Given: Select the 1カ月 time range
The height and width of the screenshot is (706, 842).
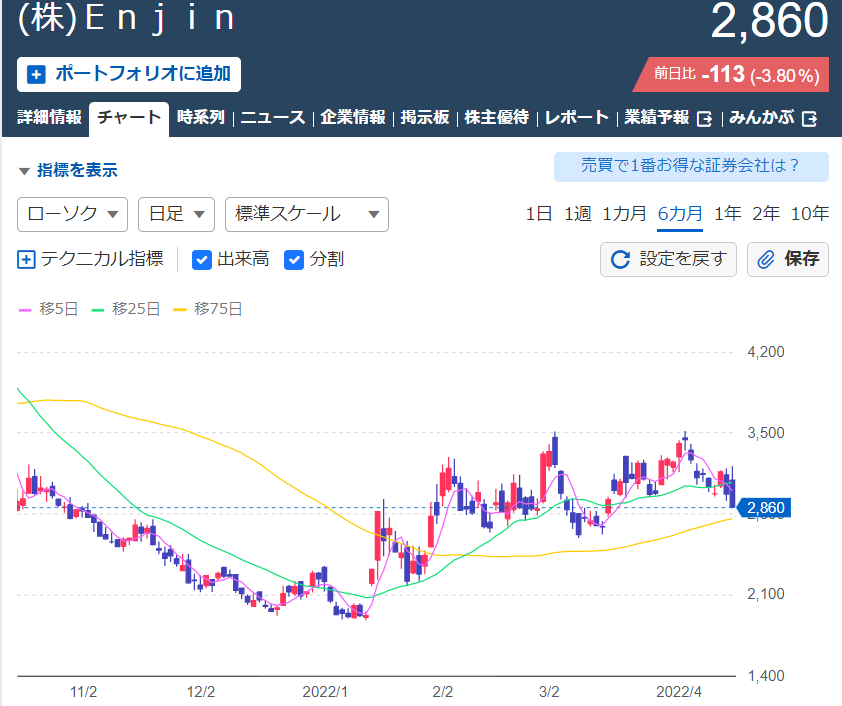Looking at the screenshot, I should tap(625, 214).
